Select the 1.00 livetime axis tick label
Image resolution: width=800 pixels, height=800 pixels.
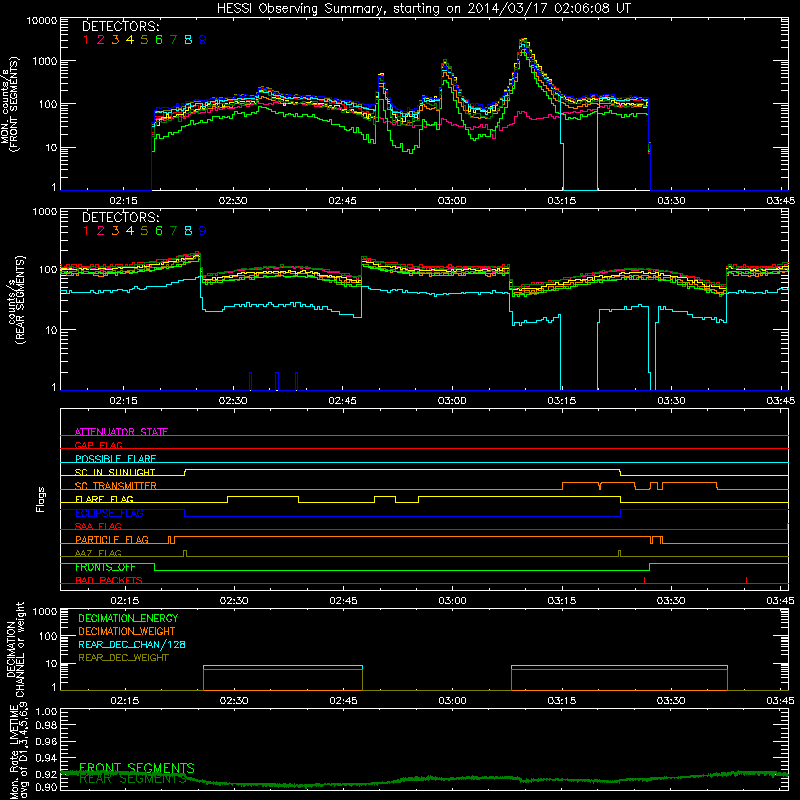[45, 711]
